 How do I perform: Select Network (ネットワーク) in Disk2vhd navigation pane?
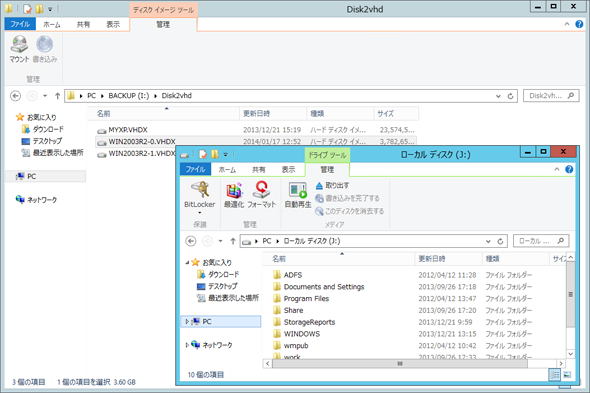coord(36,200)
